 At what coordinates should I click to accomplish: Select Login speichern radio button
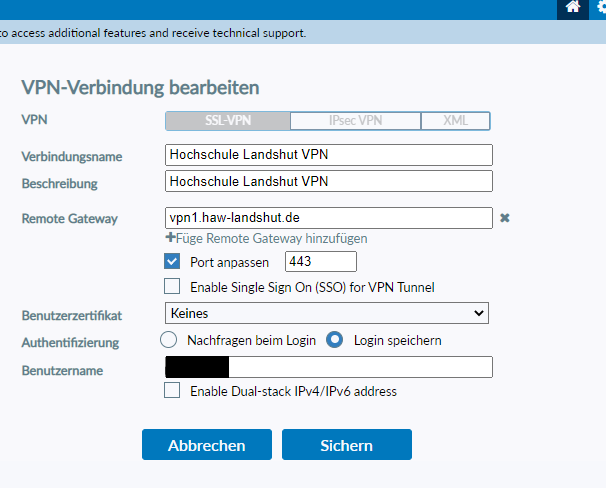click(334, 340)
